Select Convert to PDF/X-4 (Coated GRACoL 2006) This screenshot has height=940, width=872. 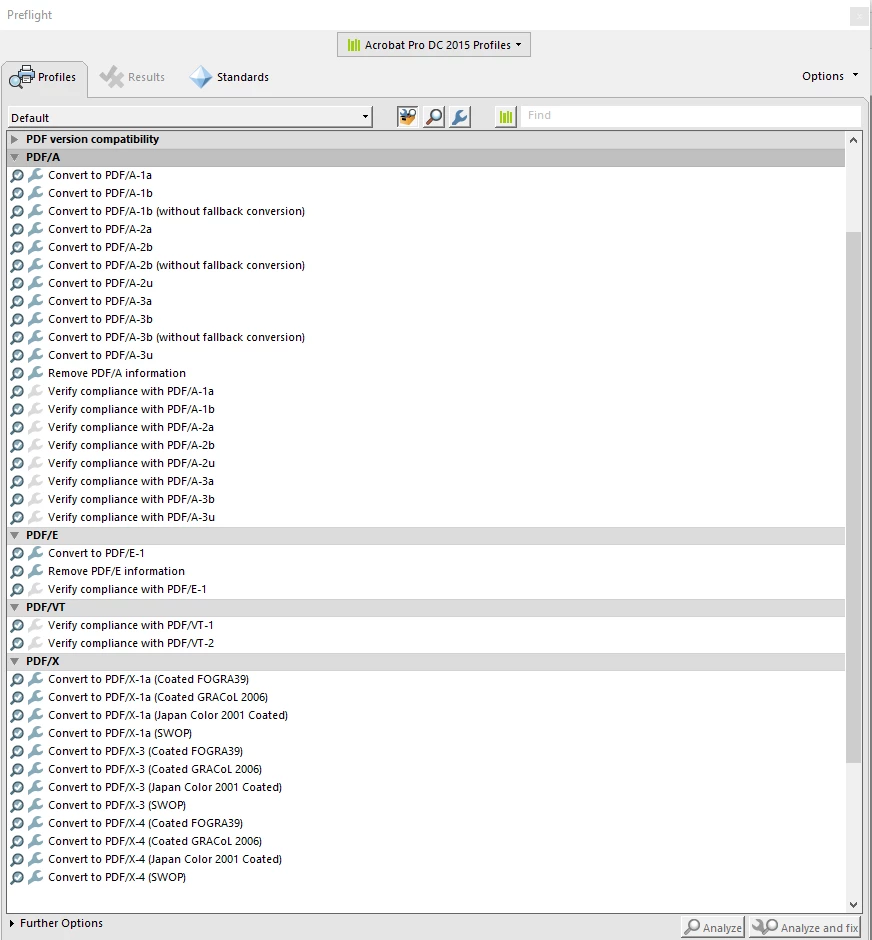click(x=155, y=840)
